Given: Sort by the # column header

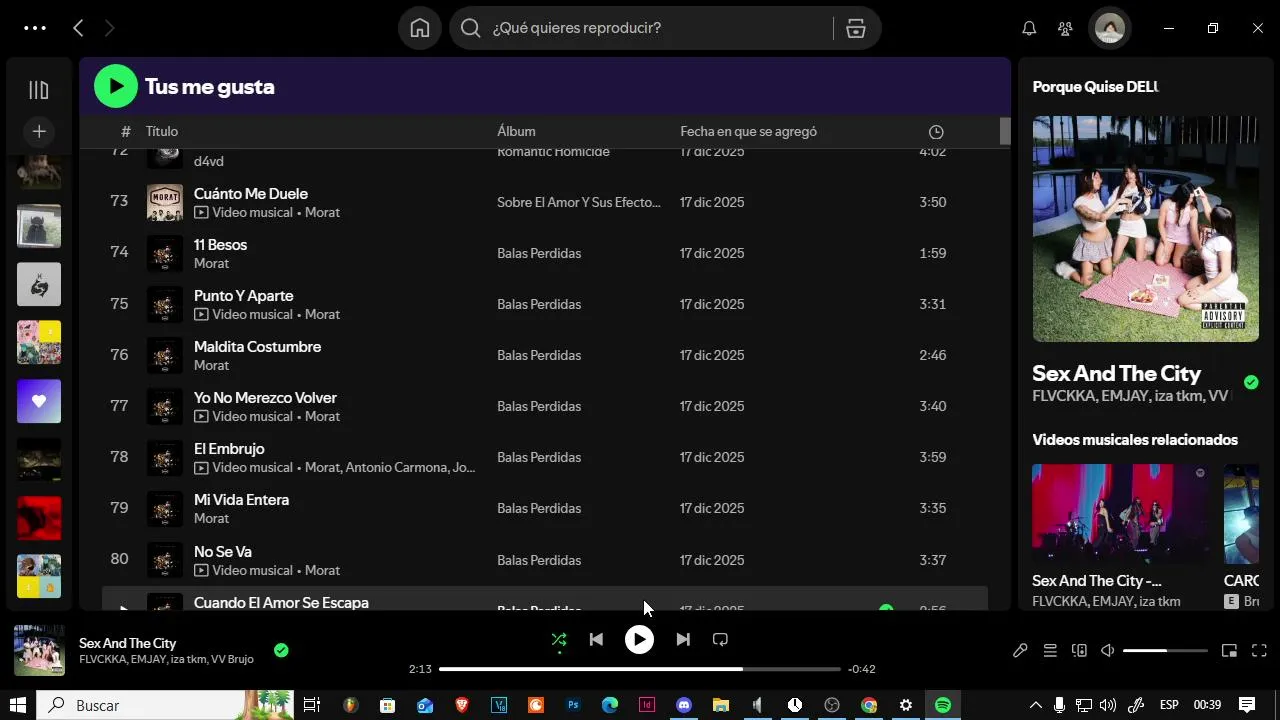Looking at the screenshot, I should coord(126,131).
